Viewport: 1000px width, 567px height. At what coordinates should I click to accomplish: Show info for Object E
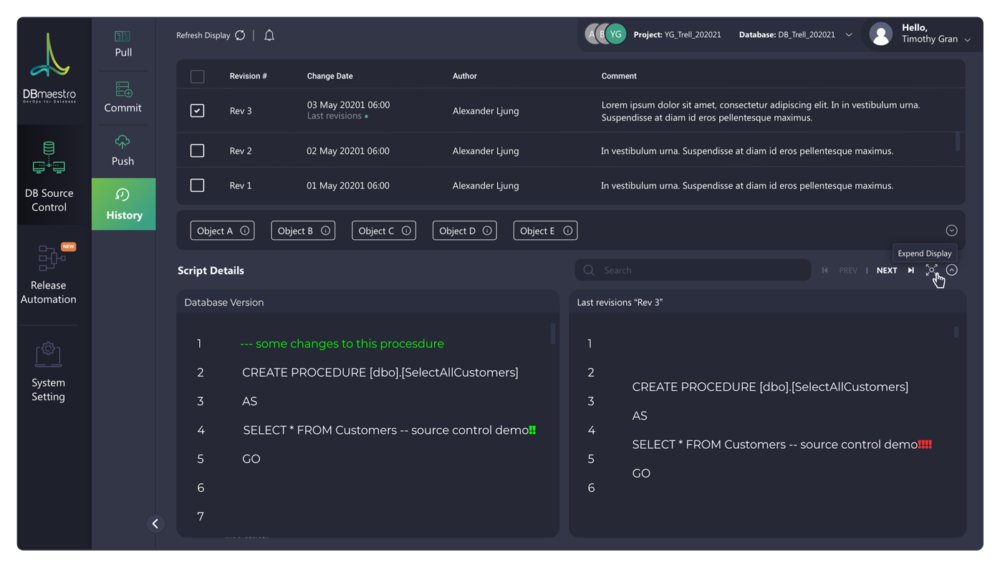(x=568, y=231)
